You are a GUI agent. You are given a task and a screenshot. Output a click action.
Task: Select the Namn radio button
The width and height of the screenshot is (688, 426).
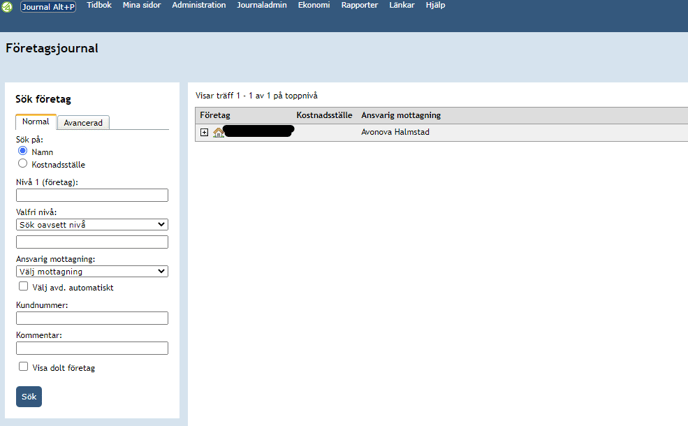click(23, 151)
